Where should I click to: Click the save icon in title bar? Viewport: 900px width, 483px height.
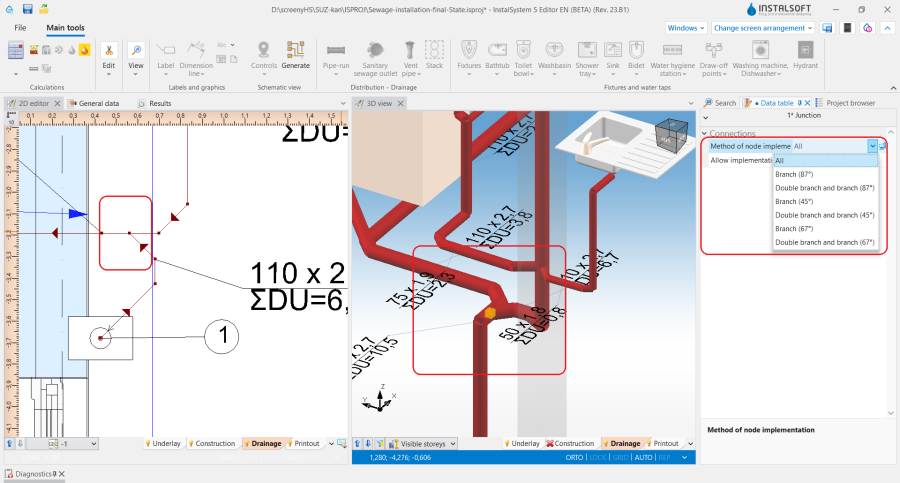pos(27,9)
